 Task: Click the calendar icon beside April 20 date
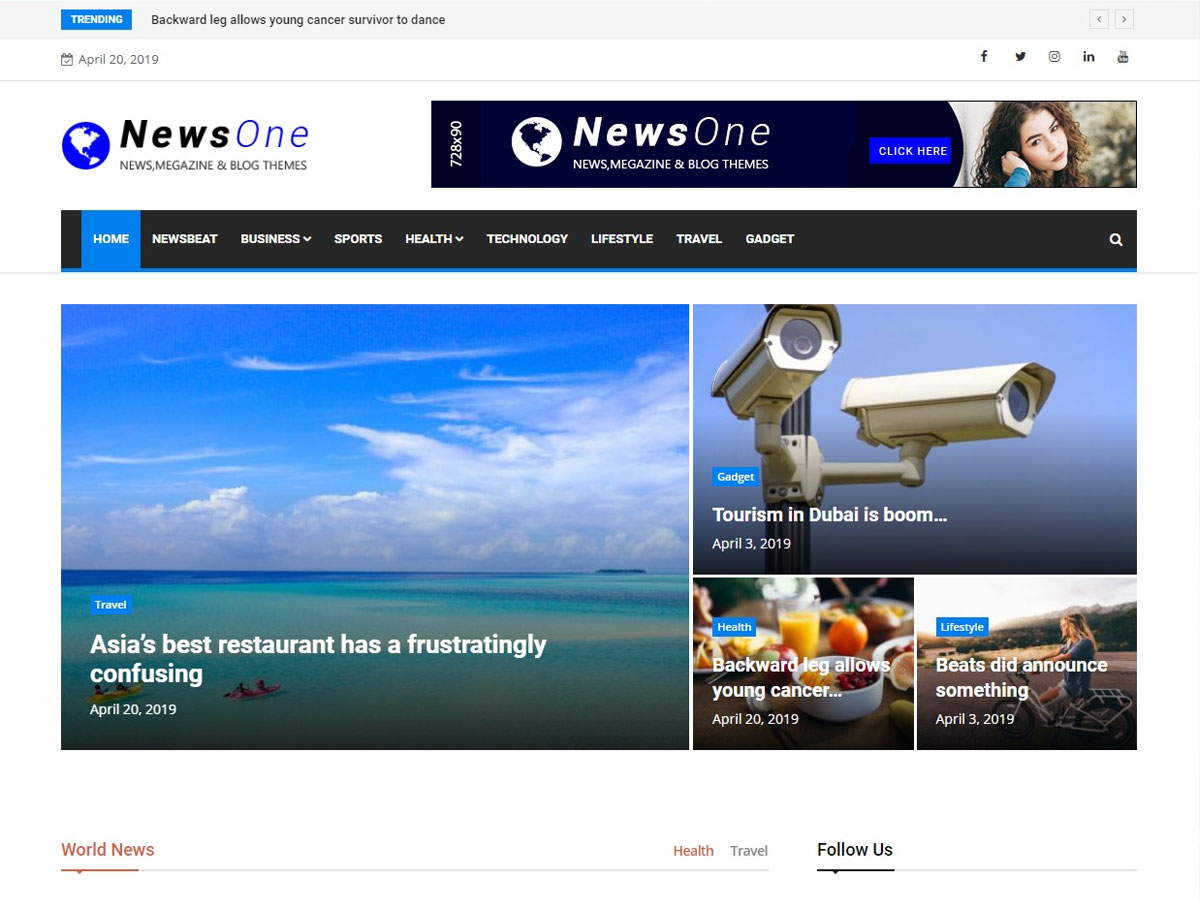(66, 59)
